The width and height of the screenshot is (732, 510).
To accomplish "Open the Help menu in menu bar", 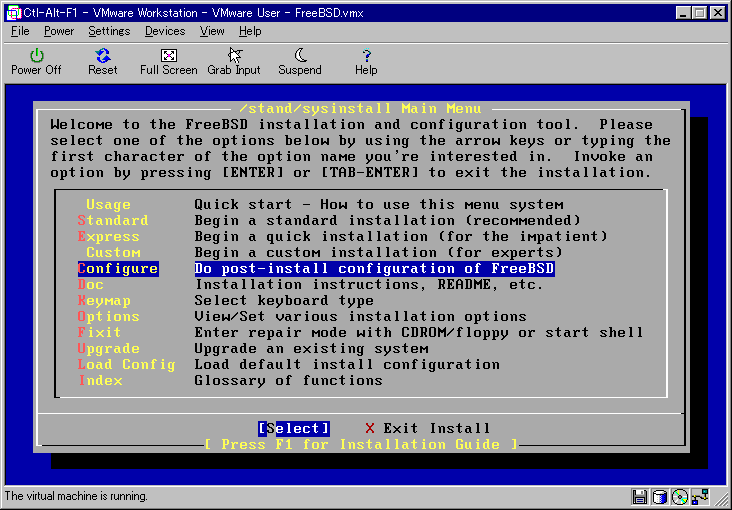I will [x=250, y=31].
